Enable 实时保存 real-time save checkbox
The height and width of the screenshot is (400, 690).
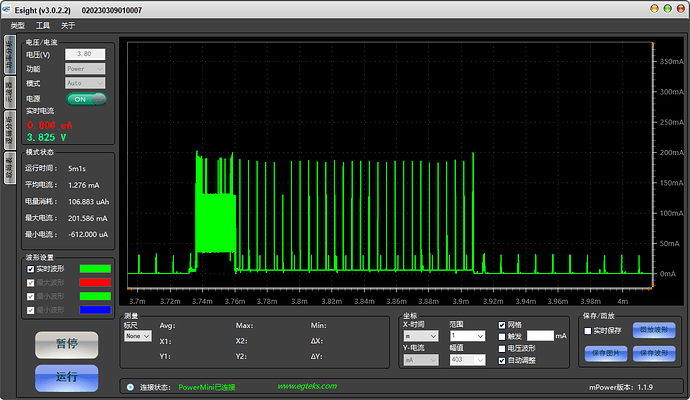pyautogui.click(x=588, y=330)
